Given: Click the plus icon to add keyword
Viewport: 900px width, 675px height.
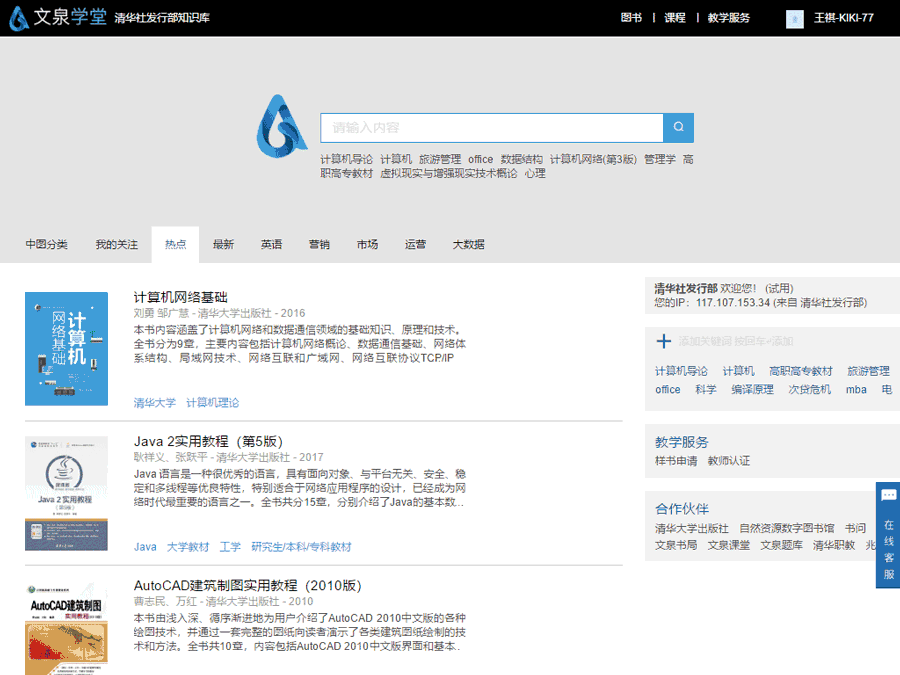Looking at the screenshot, I should tap(664, 342).
